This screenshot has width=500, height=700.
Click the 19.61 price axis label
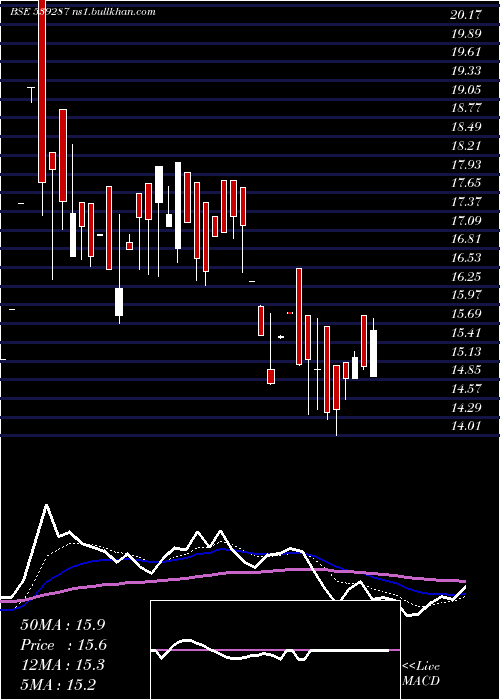coord(466,52)
